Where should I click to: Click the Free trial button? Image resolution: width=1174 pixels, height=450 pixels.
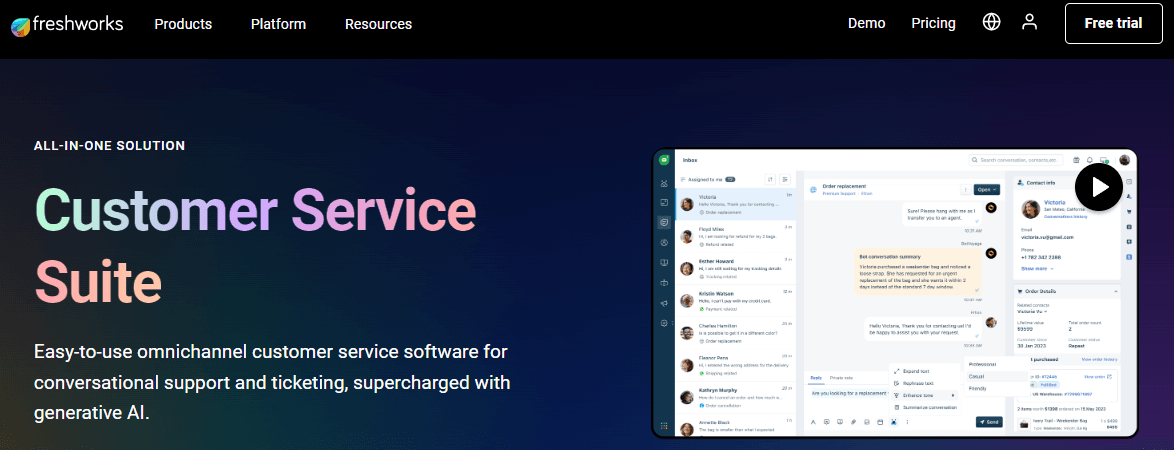1113,23
